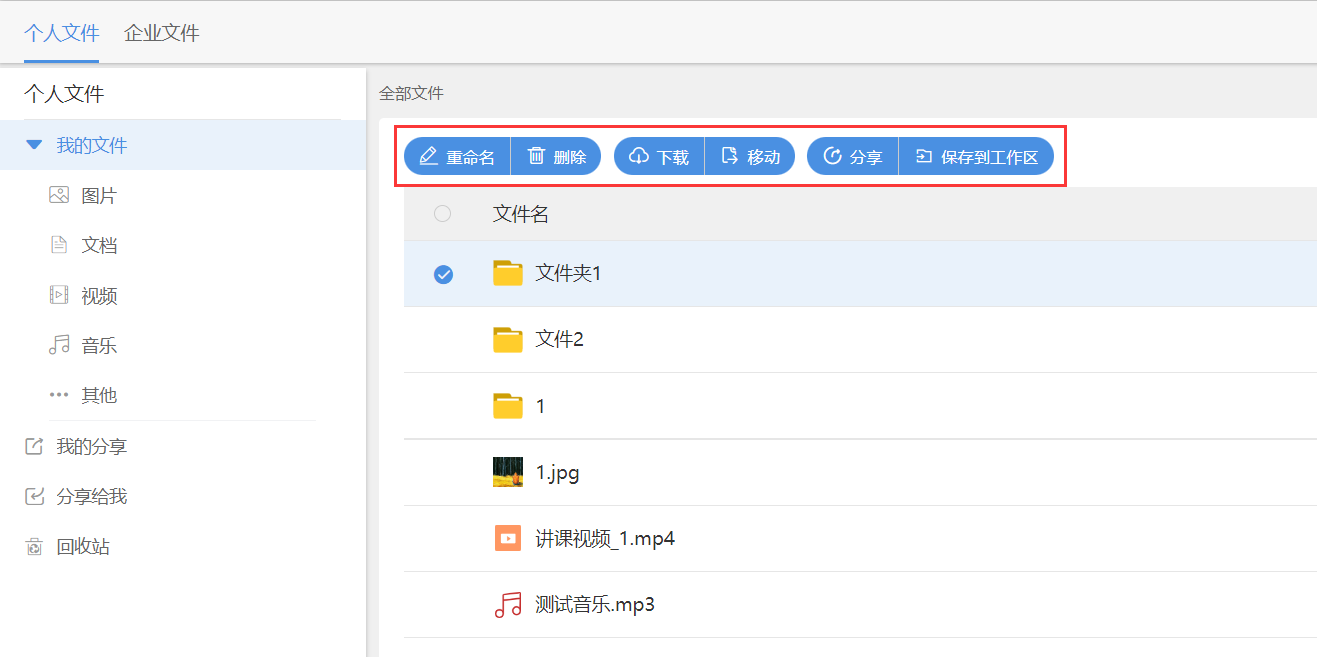Open the 视频 video category

pyautogui.click(x=98, y=296)
